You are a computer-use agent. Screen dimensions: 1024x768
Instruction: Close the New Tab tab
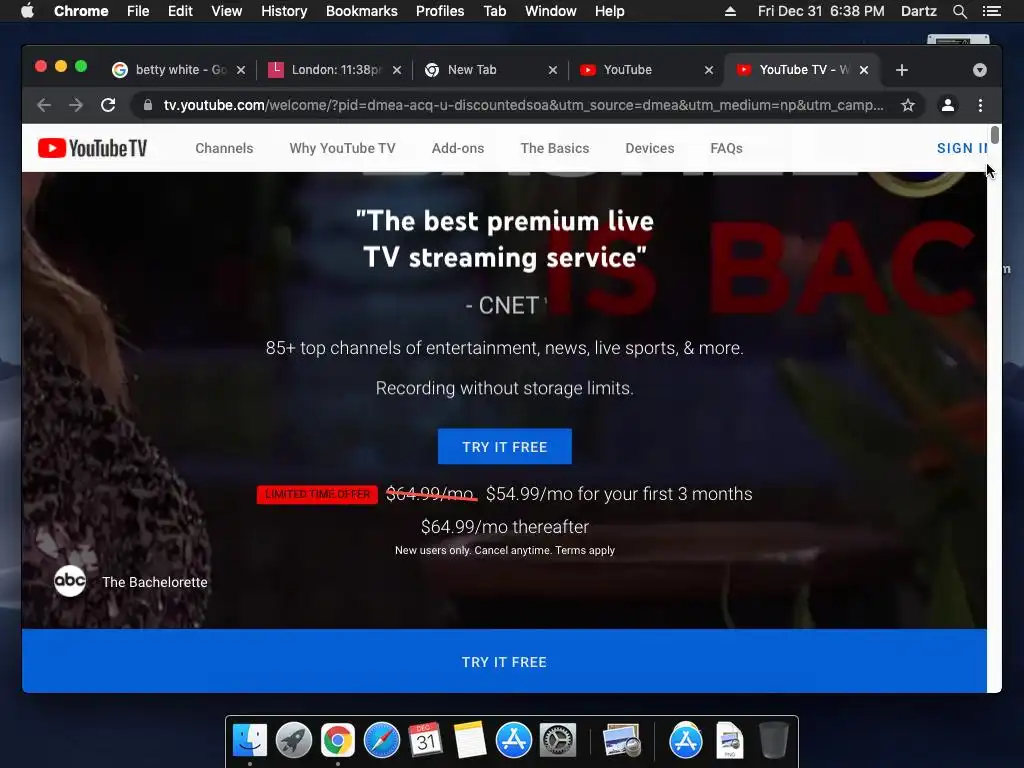click(553, 70)
